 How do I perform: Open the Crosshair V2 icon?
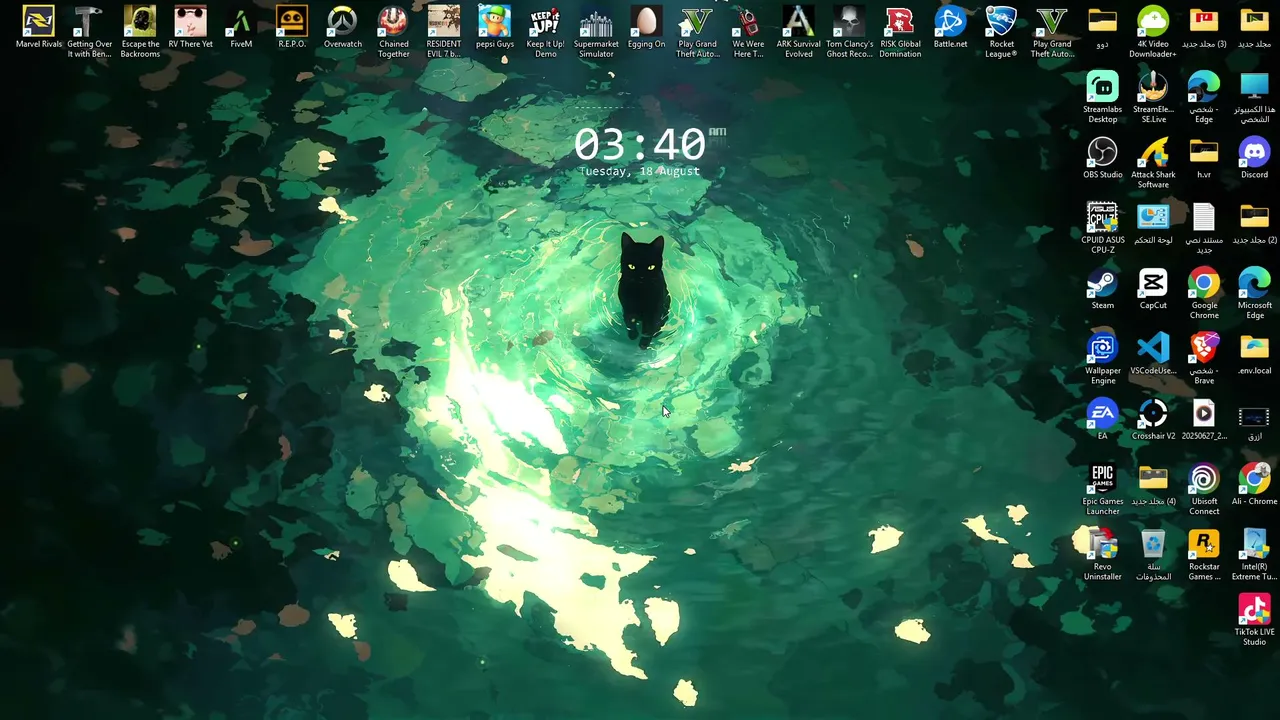(1153, 420)
